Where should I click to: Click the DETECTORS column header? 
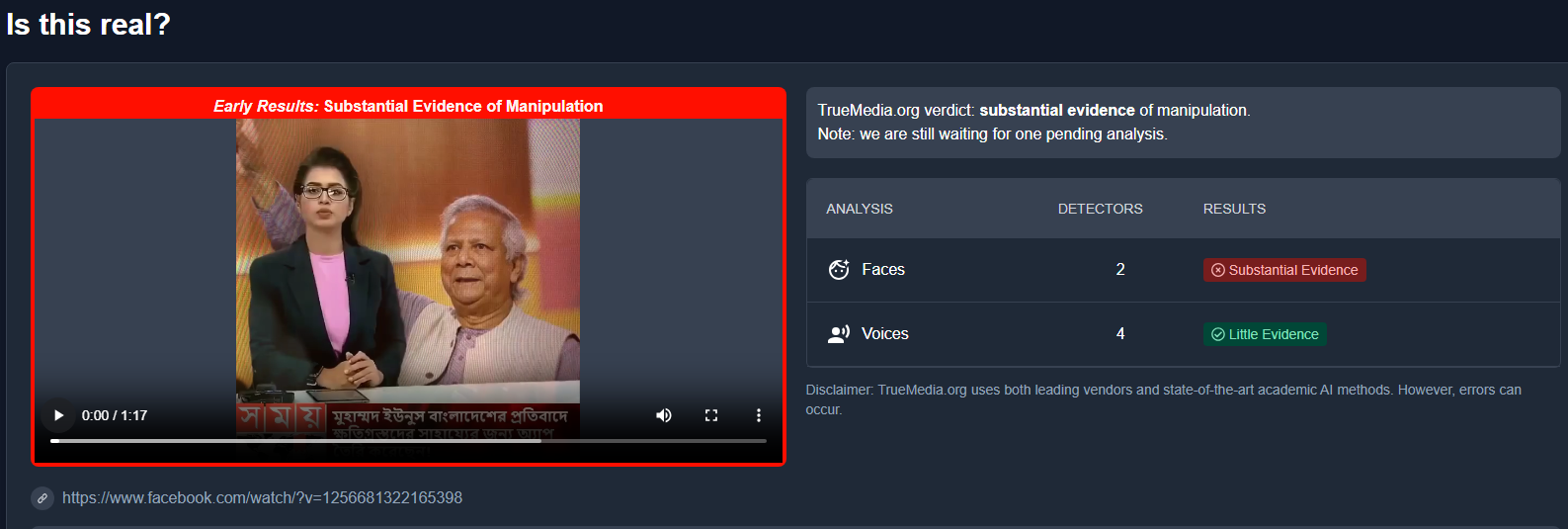click(x=1101, y=209)
